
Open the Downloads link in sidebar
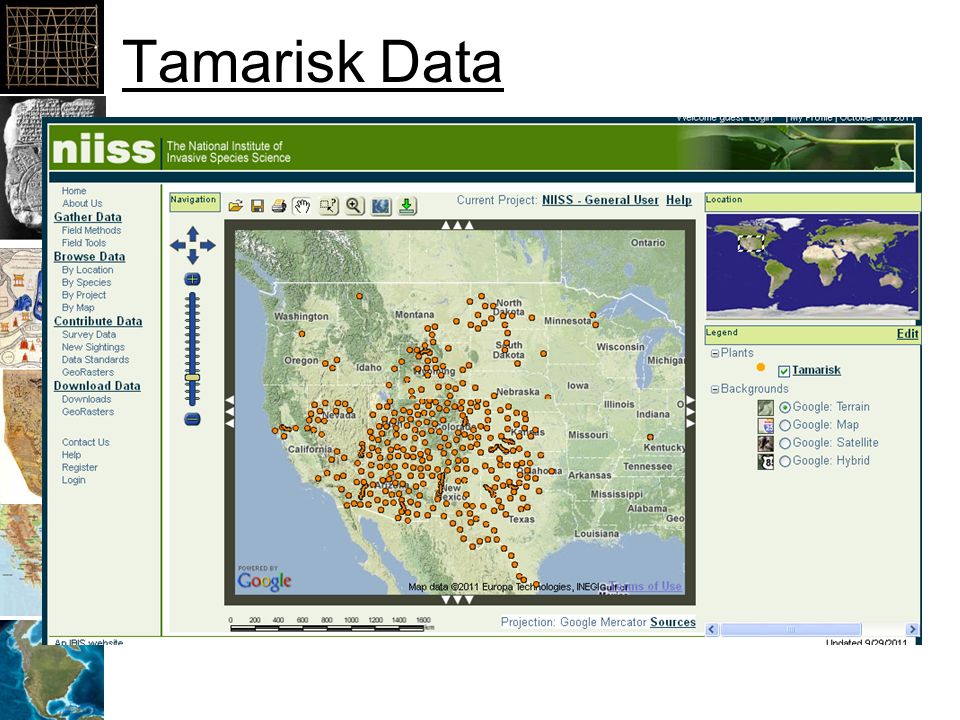86,399
